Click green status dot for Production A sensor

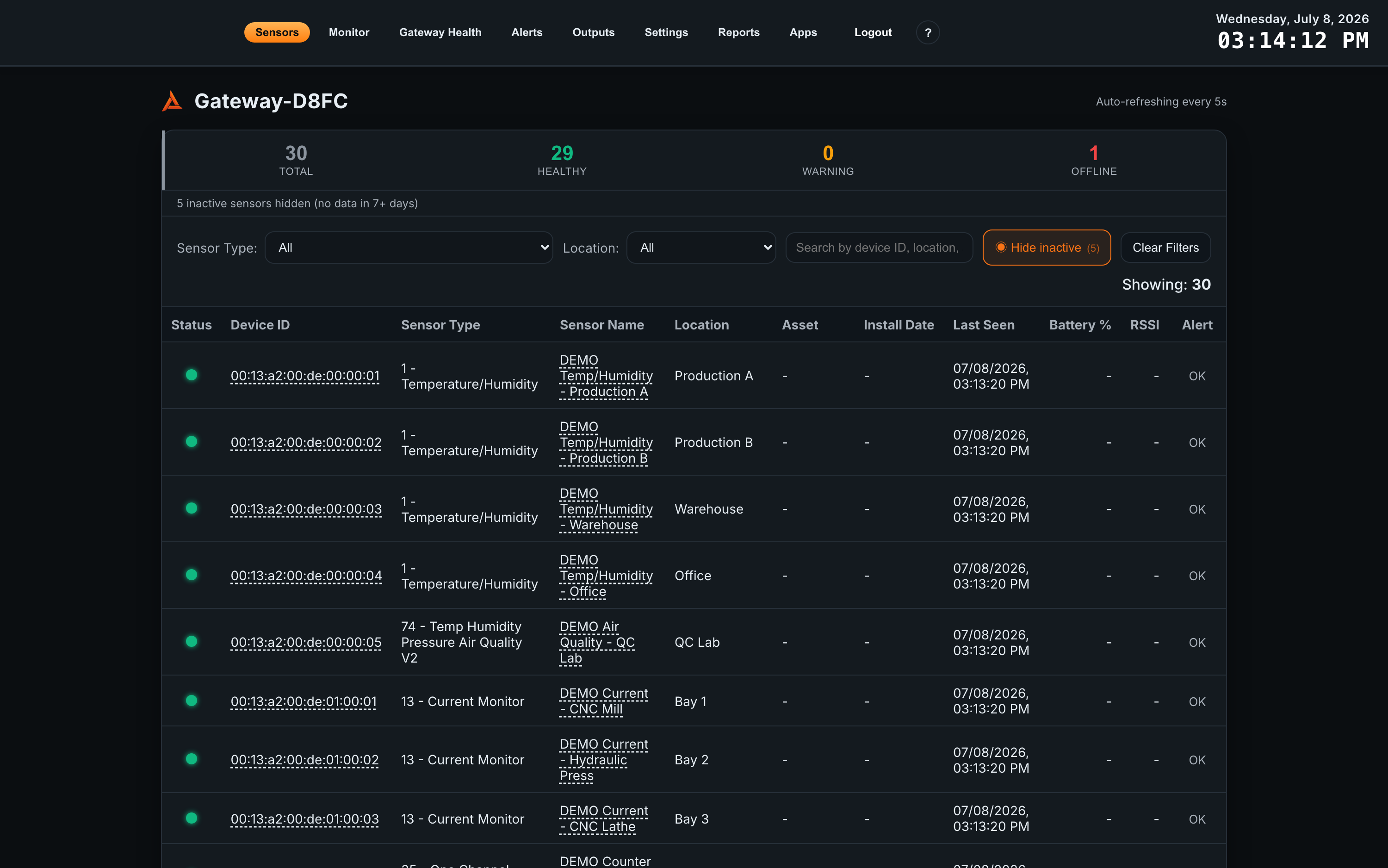[192, 375]
